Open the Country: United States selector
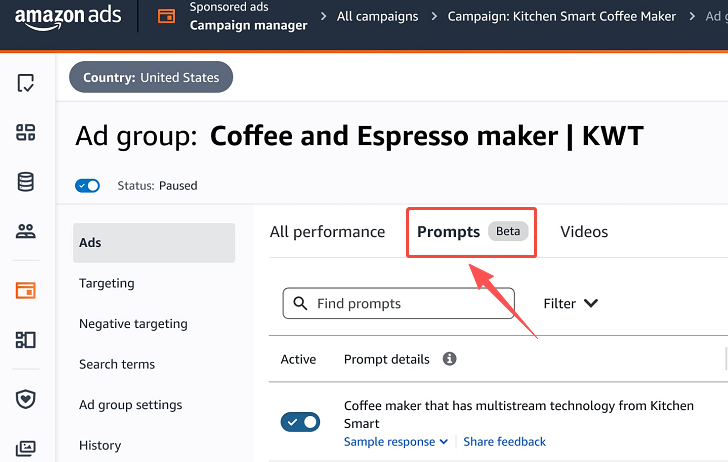This screenshot has width=728, height=462. click(151, 77)
